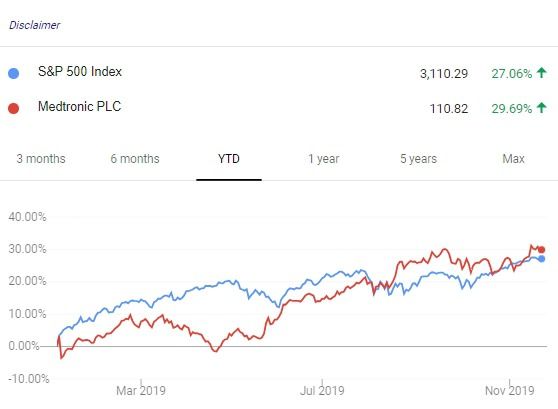
Task: Click the 29.69% change figure
Action: [x=512, y=109]
